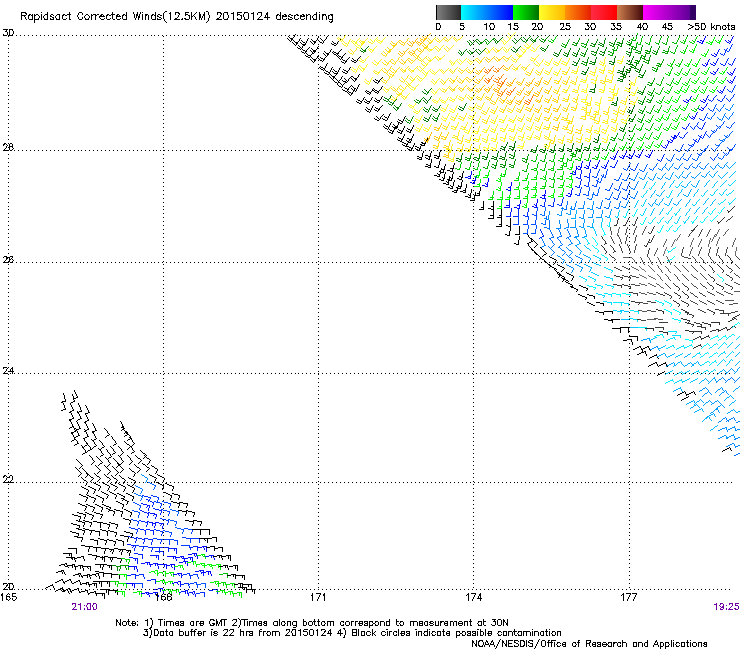
Task: Click the latitude label '24'
Action: (8, 371)
